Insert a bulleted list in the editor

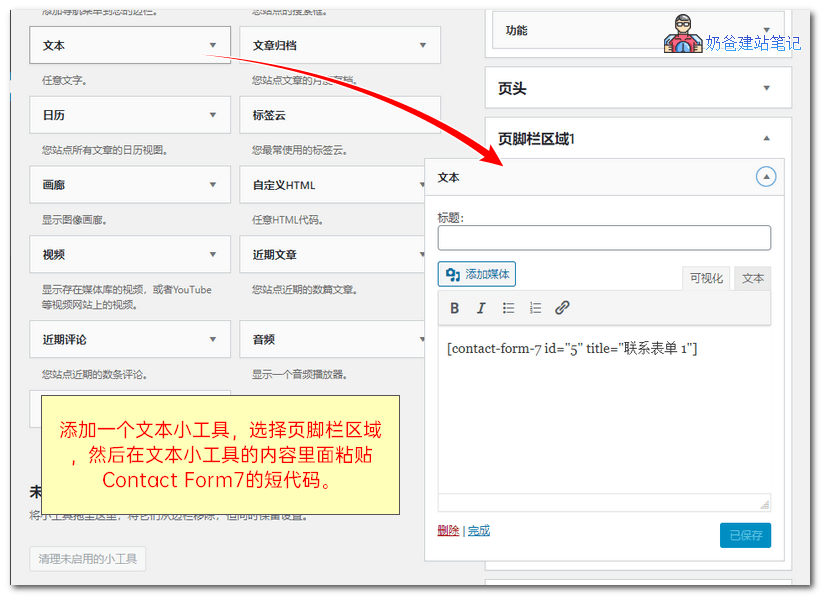tap(509, 308)
